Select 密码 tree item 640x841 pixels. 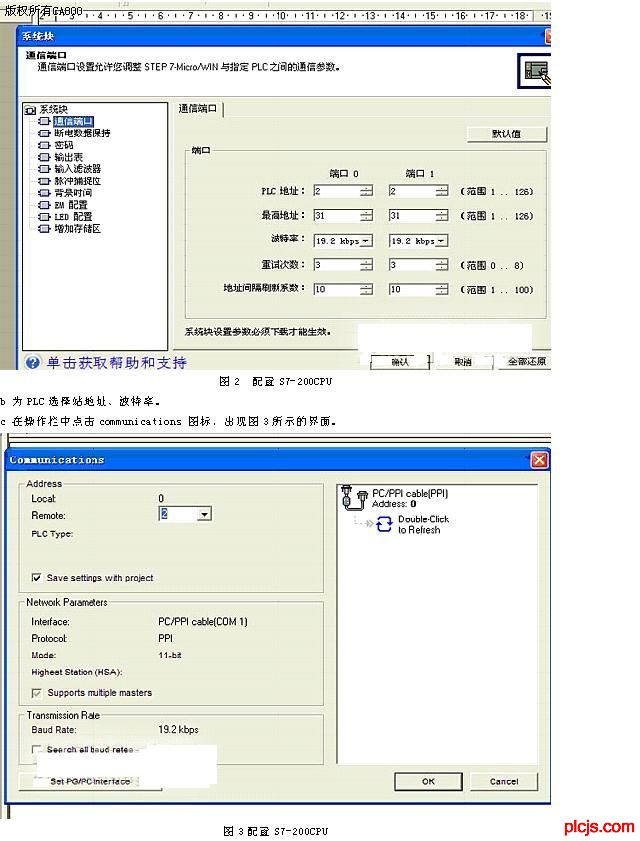pos(63,145)
